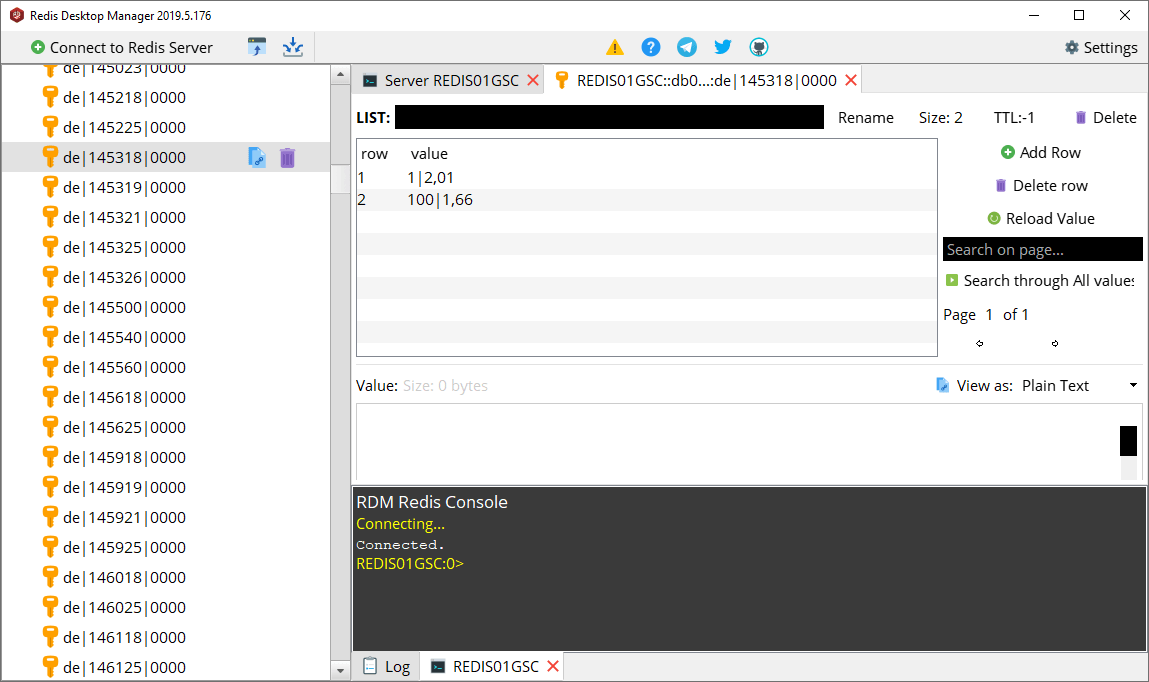Select key de|145319|0000 in tree
Image resolution: width=1149 pixels, height=682 pixels.
[x=124, y=188]
